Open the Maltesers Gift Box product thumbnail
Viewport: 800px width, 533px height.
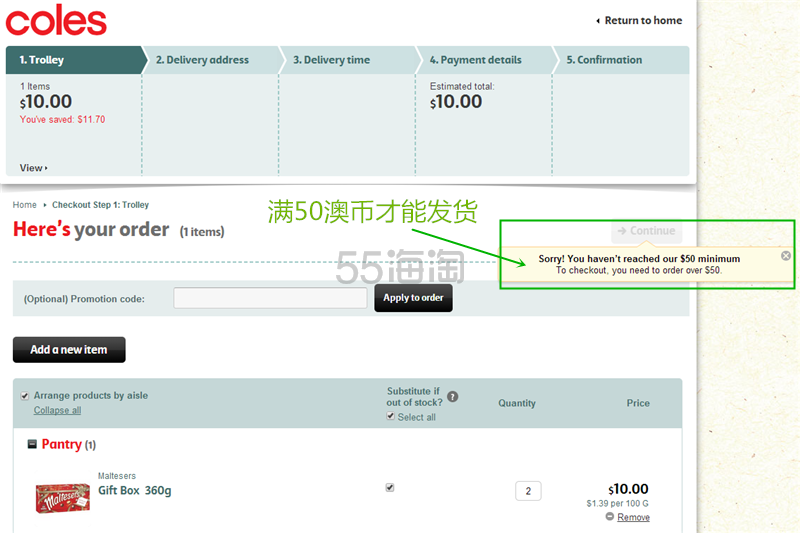62,497
